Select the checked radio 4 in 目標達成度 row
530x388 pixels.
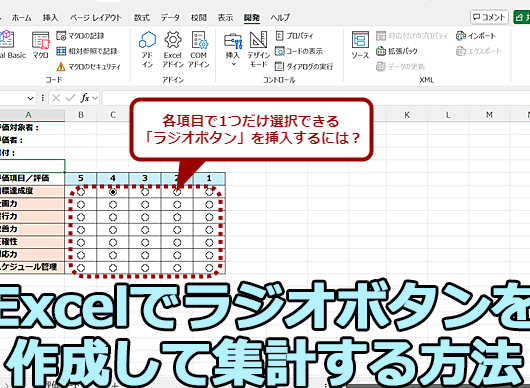pos(113,192)
